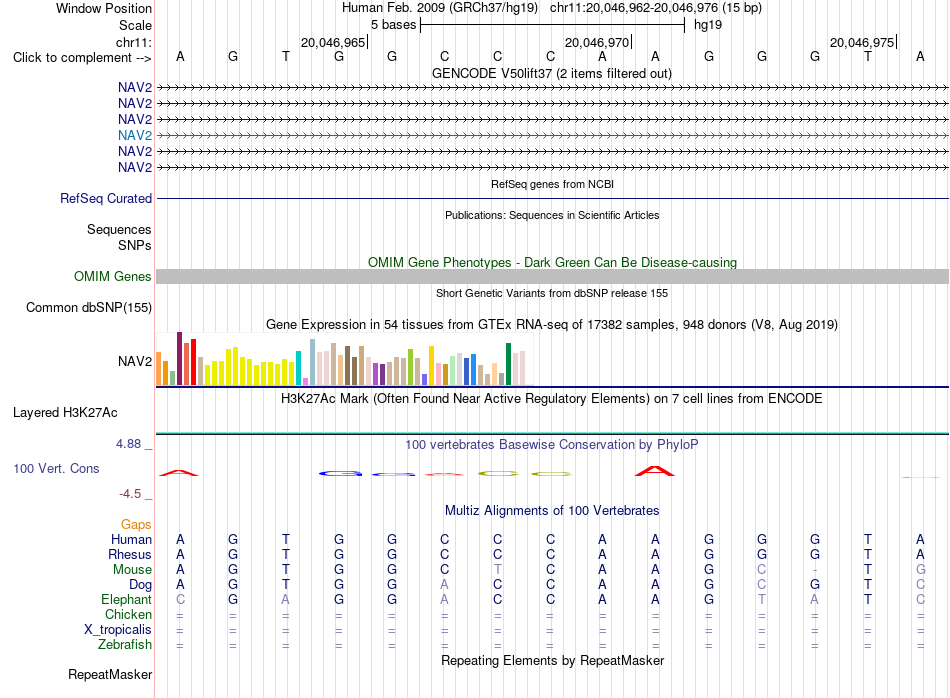The width and height of the screenshot is (950, 698).
Task: Click the 4.88 upper limit of PhyloP
Action: (128, 444)
